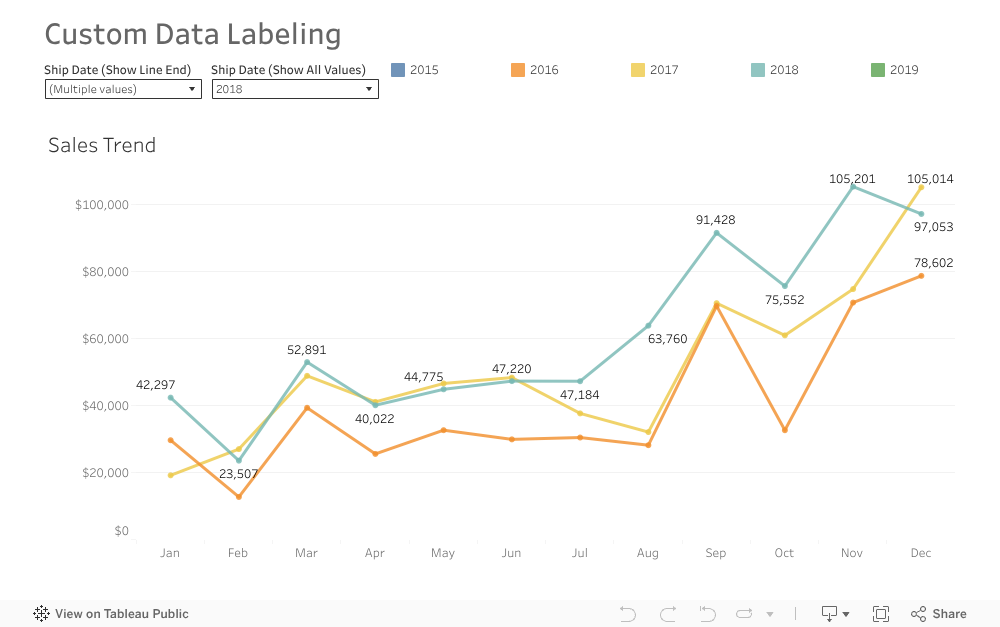This screenshot has width=1000, height=627.
Task: Click the 2017 yellow color swatch
Action: tap(638, 70)
